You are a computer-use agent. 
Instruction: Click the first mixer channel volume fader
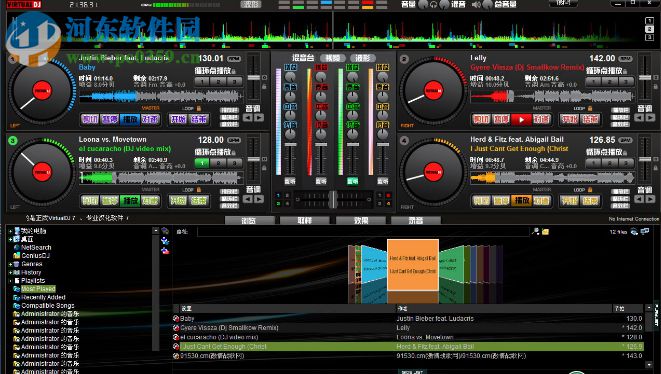(290, 145)
